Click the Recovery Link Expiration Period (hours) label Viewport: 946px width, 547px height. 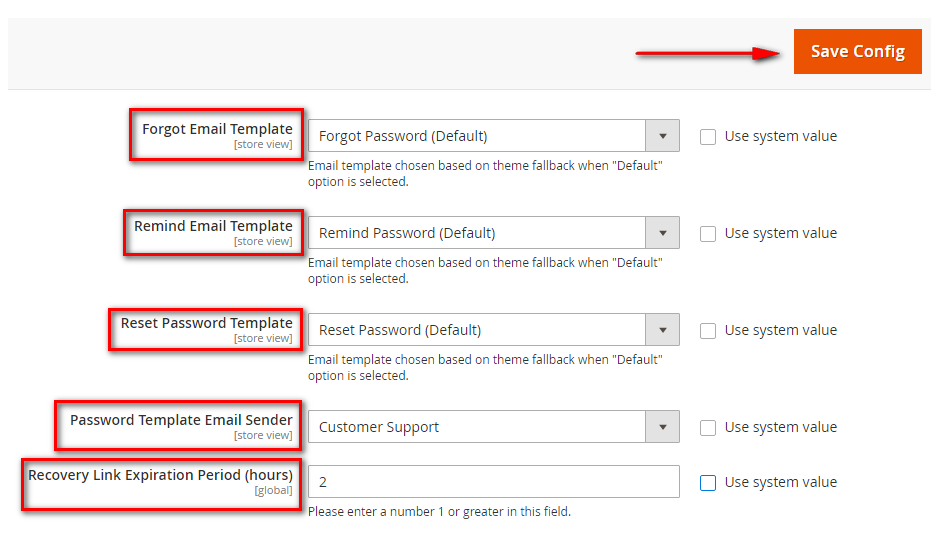tap(160, 475)
